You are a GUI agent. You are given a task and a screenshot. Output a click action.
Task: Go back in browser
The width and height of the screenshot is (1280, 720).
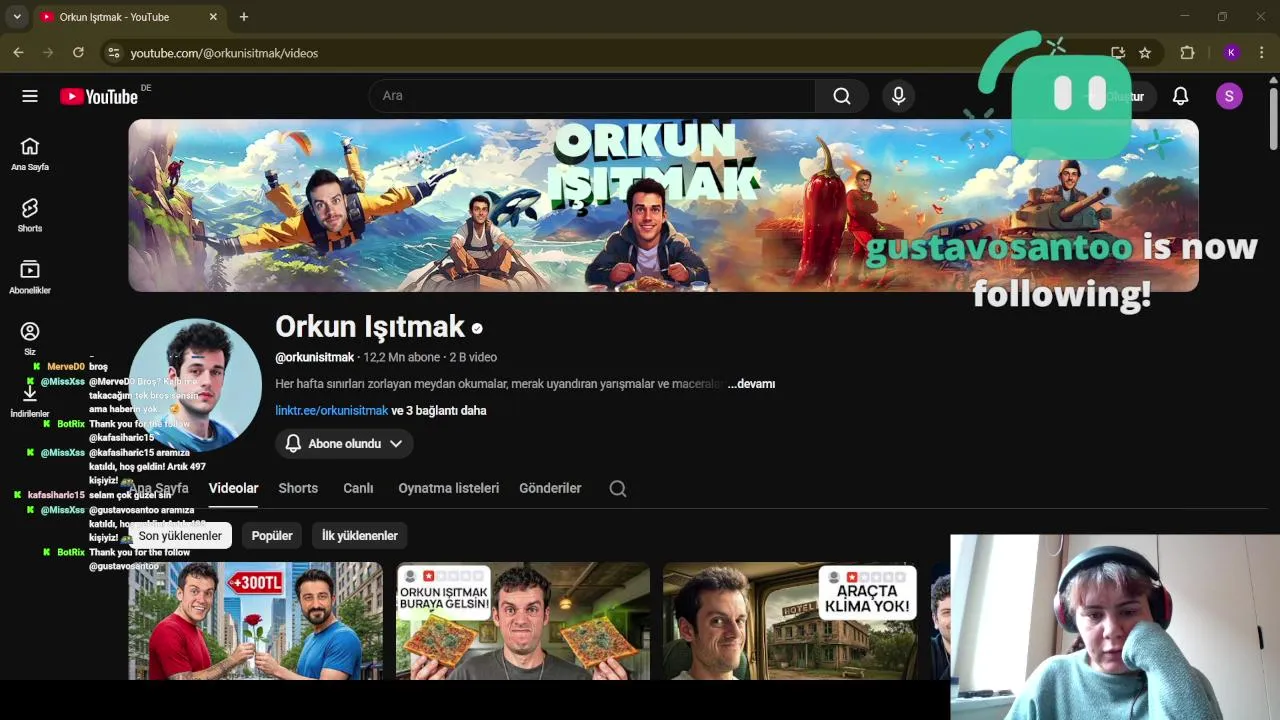18,53
